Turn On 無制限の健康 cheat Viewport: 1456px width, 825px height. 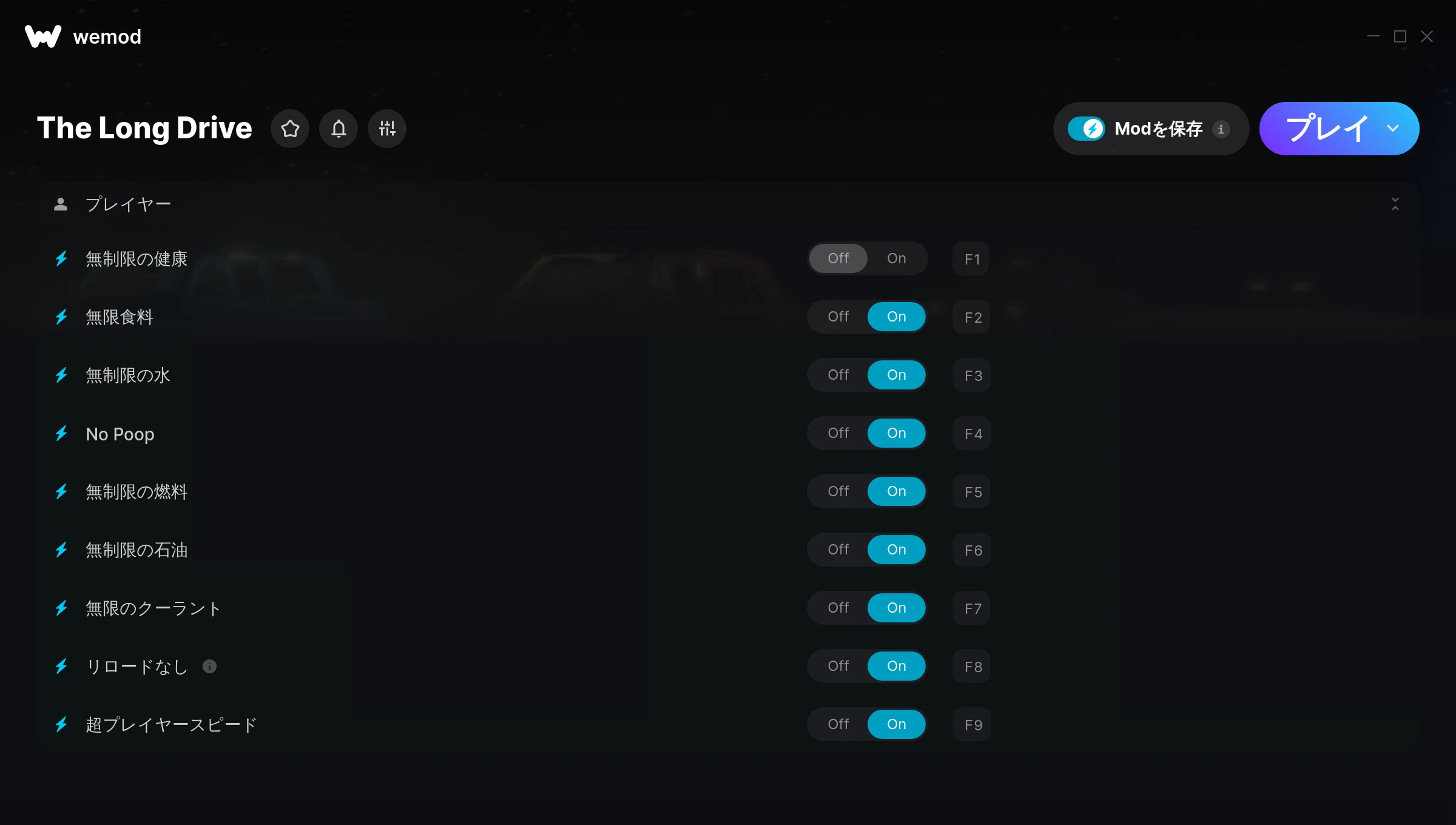(x=897, y=258)
